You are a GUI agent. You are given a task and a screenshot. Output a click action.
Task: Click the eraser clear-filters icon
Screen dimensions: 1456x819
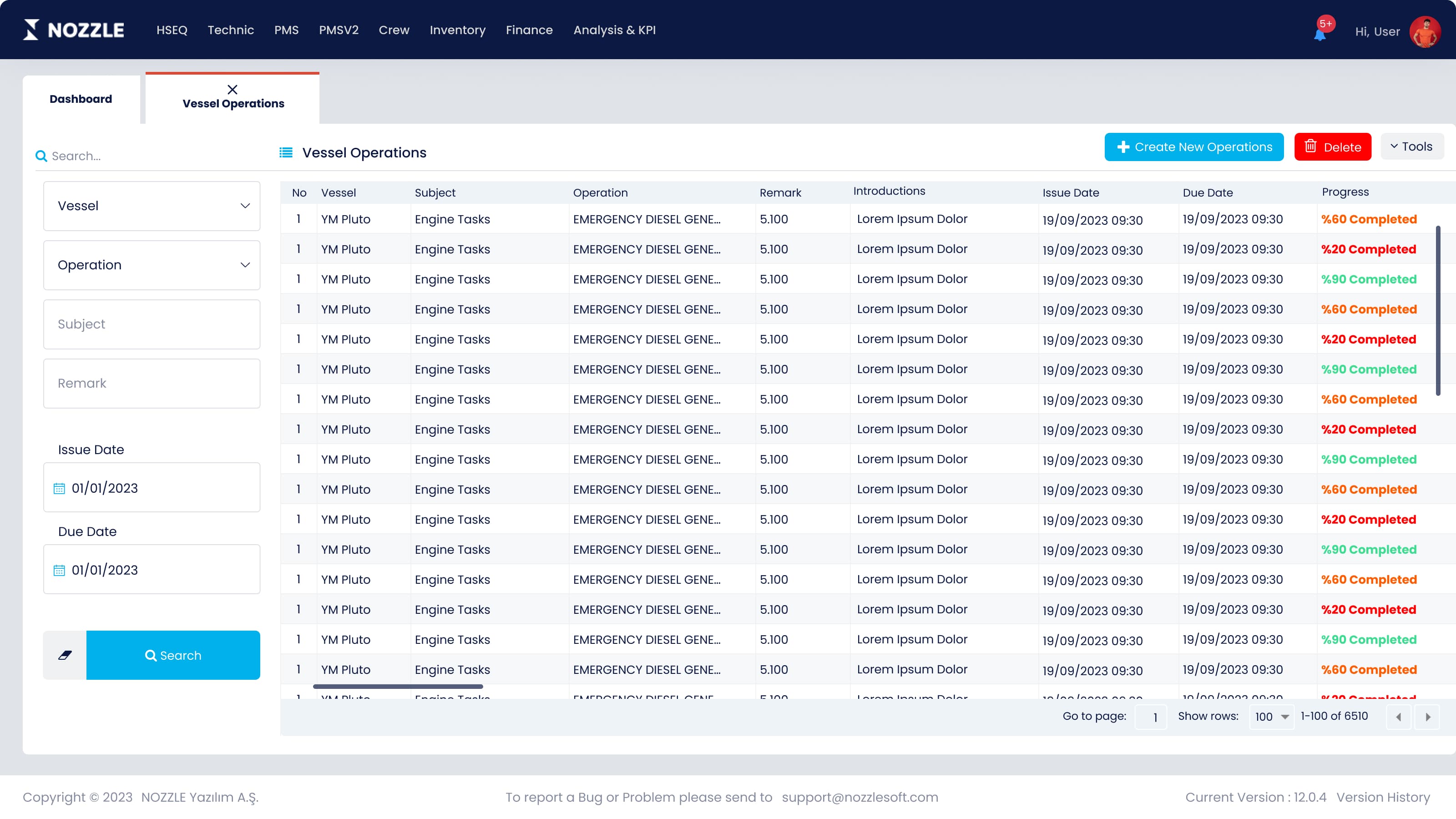click(65, 655)
